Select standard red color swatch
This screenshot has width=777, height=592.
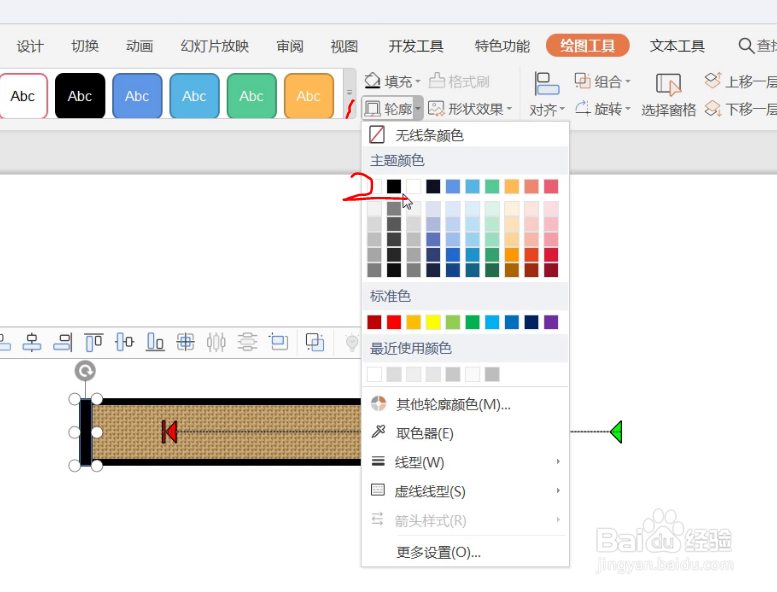pos(394,322)
